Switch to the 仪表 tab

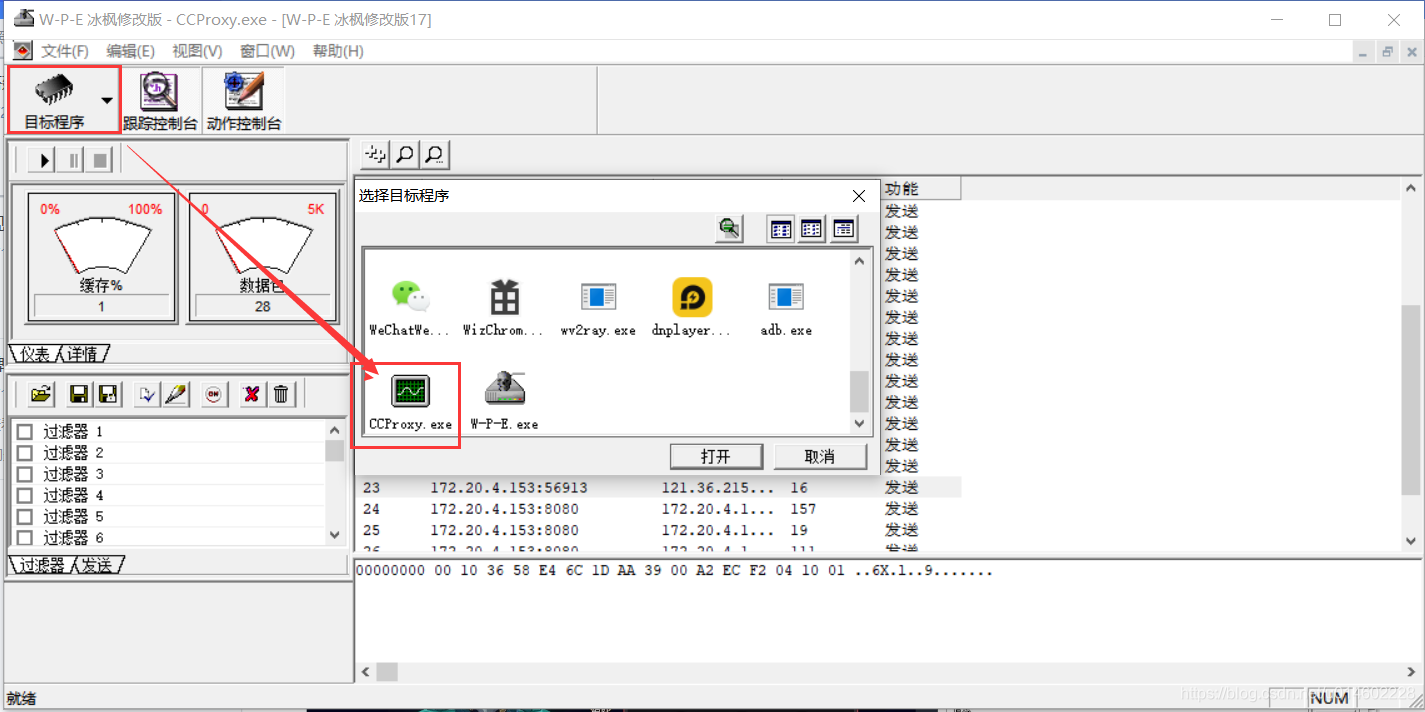pos(34,354)
